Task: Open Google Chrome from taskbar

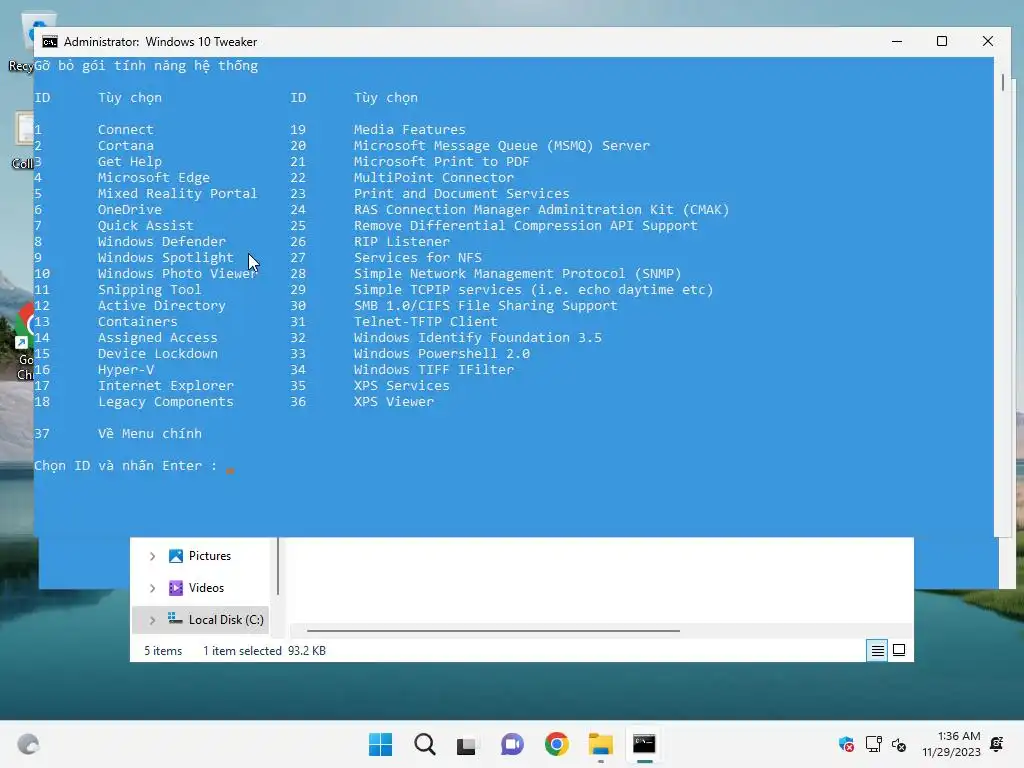Action: (x=556, y=744)
